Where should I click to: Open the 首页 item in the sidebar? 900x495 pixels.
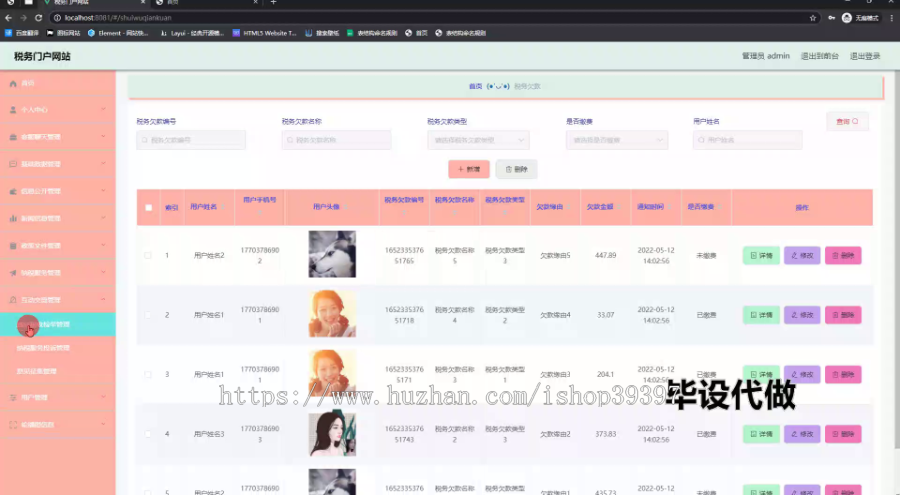57,83
